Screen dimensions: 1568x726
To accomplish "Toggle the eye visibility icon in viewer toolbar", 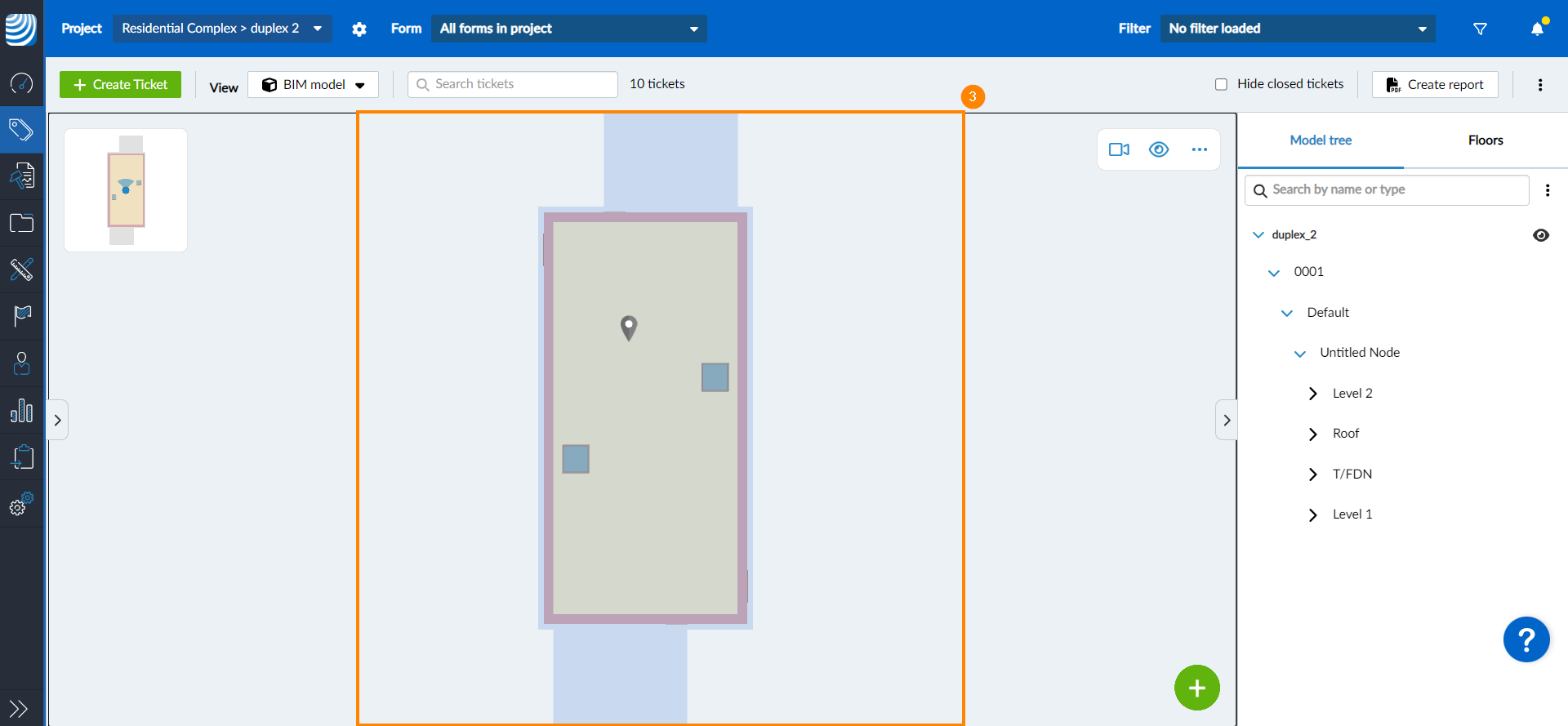I will 1159,149.
